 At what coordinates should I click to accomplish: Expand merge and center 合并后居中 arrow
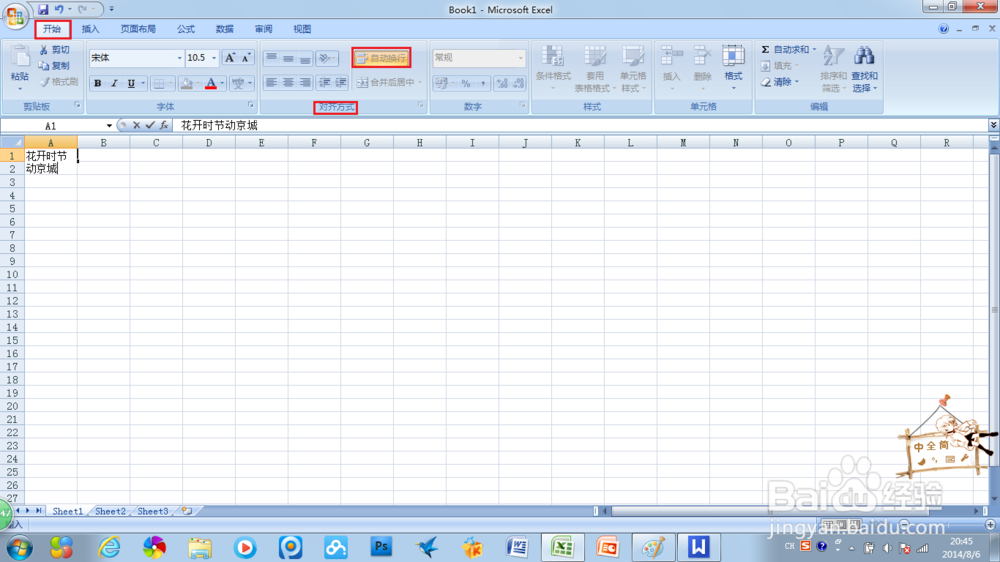pyautogui.click(x=420, y=82)
